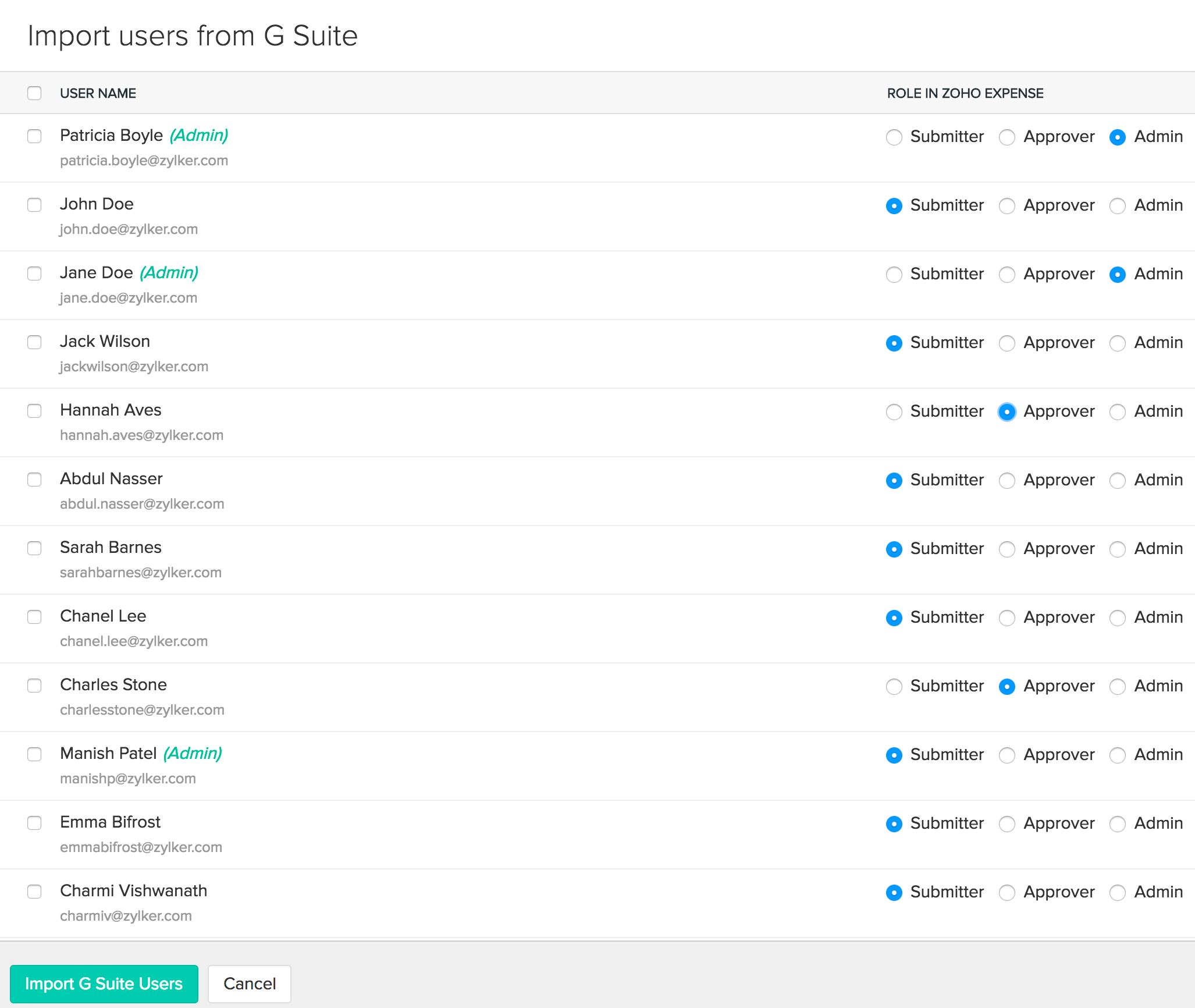Tick the checkbox for Patricia Boyle
This screenshot has width=1195, height=1008.
pyautogui.click(x=34, y=136)
